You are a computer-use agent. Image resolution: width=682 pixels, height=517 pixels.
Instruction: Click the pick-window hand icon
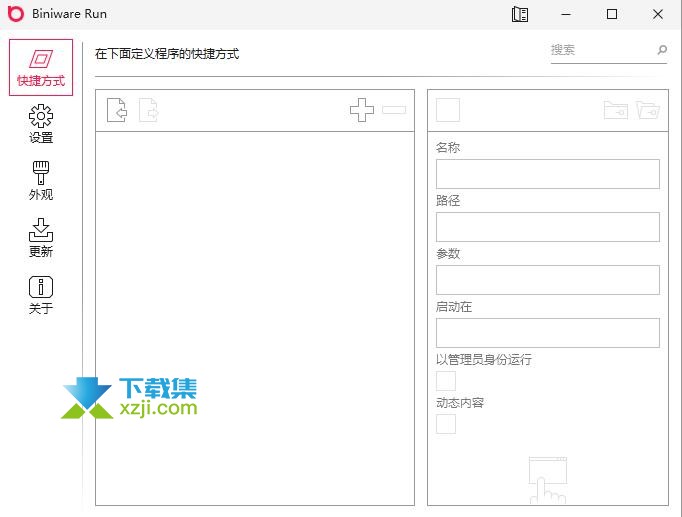coord(548,480)
